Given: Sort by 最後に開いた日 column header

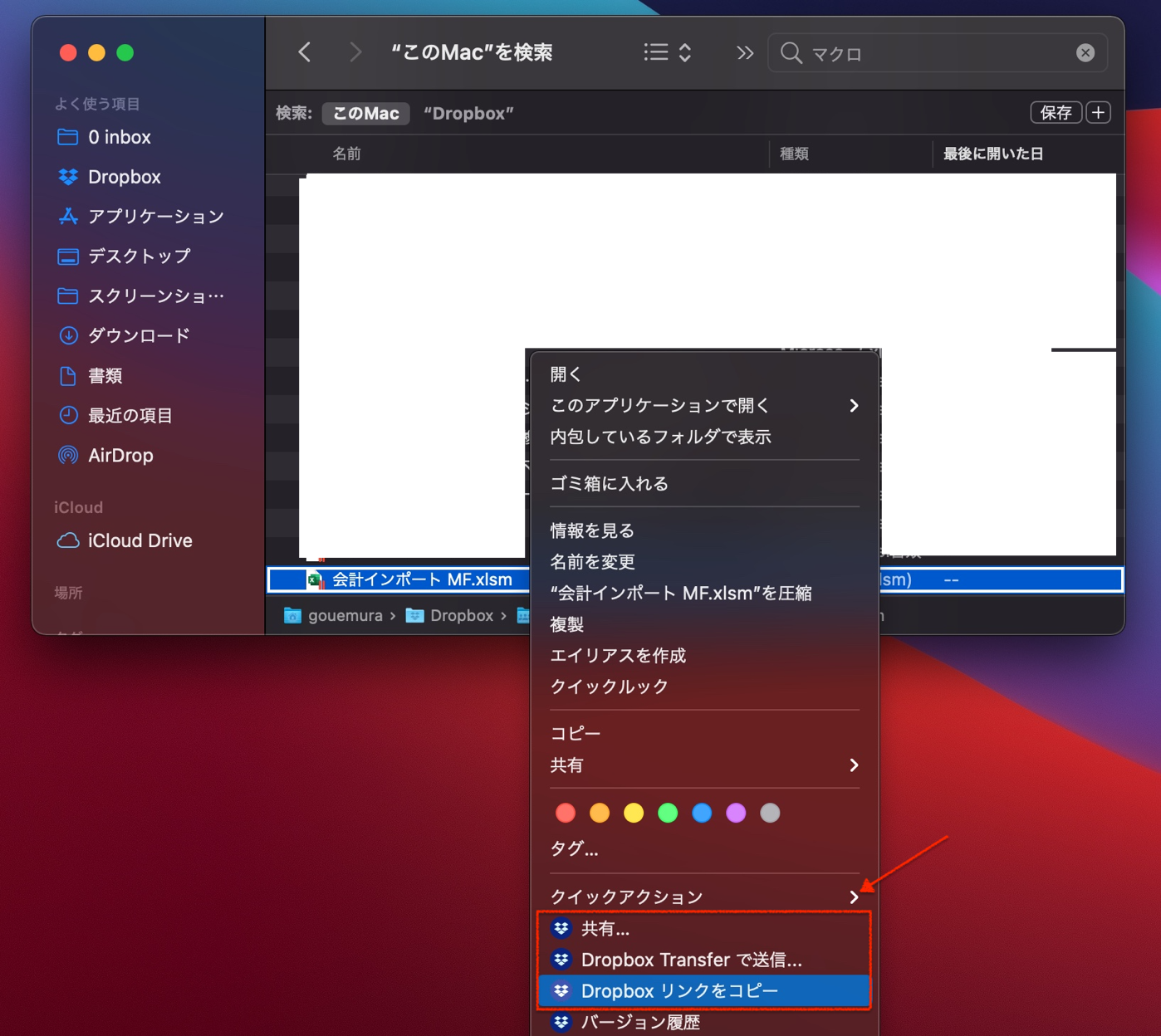Looking at the screenshot, I should coord(993,154).
